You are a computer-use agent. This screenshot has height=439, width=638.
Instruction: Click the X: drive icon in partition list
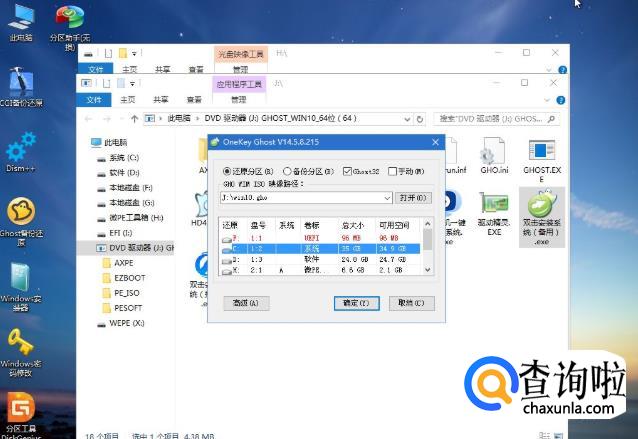[227, 271]
